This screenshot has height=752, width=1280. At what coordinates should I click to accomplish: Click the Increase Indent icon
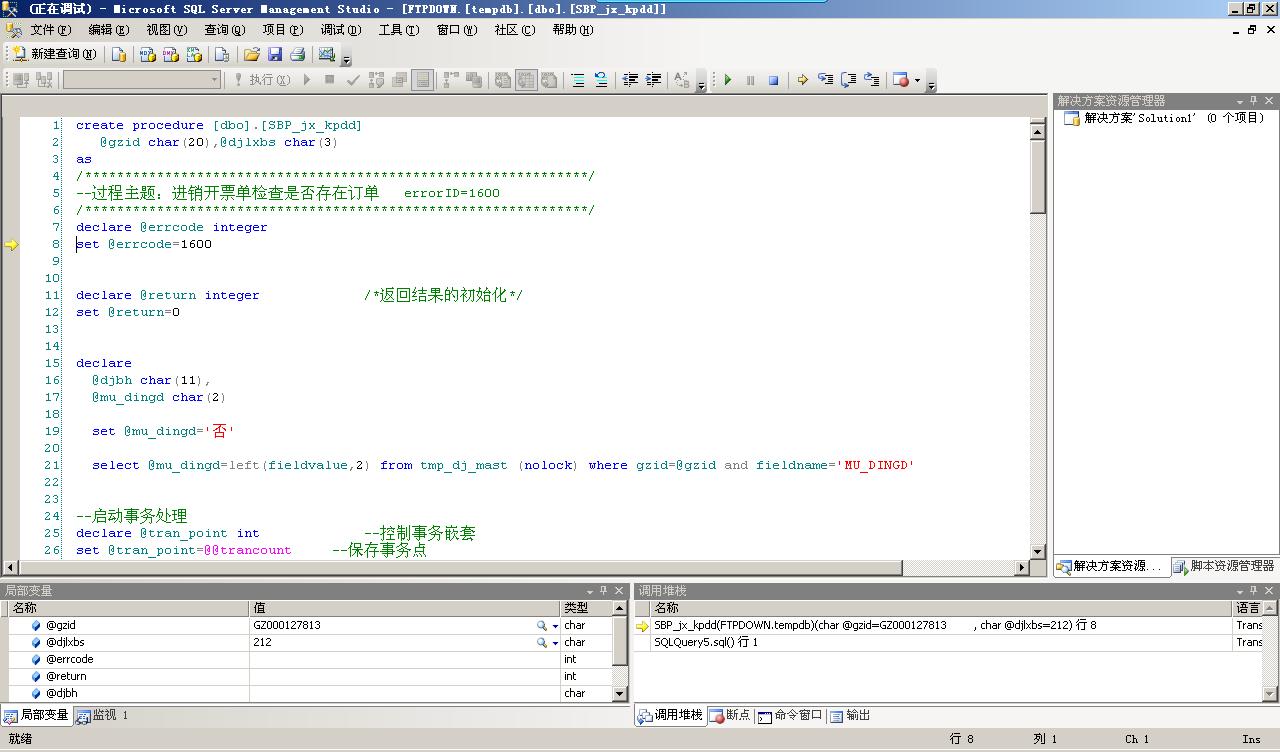pos(654,80)
